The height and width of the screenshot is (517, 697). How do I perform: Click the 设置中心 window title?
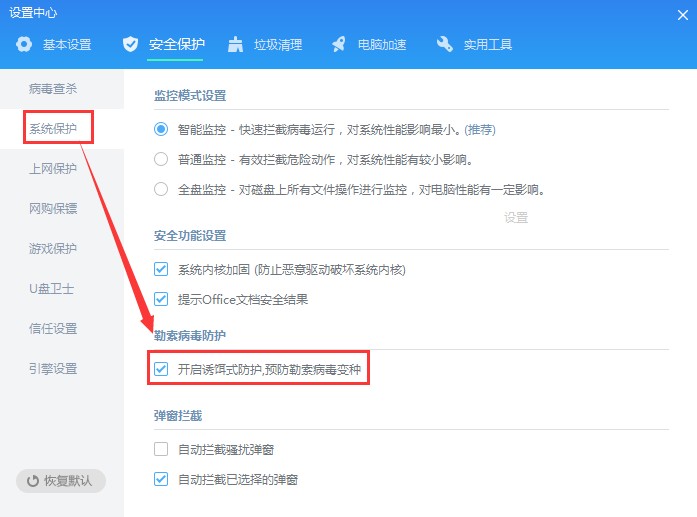point(33,12)
